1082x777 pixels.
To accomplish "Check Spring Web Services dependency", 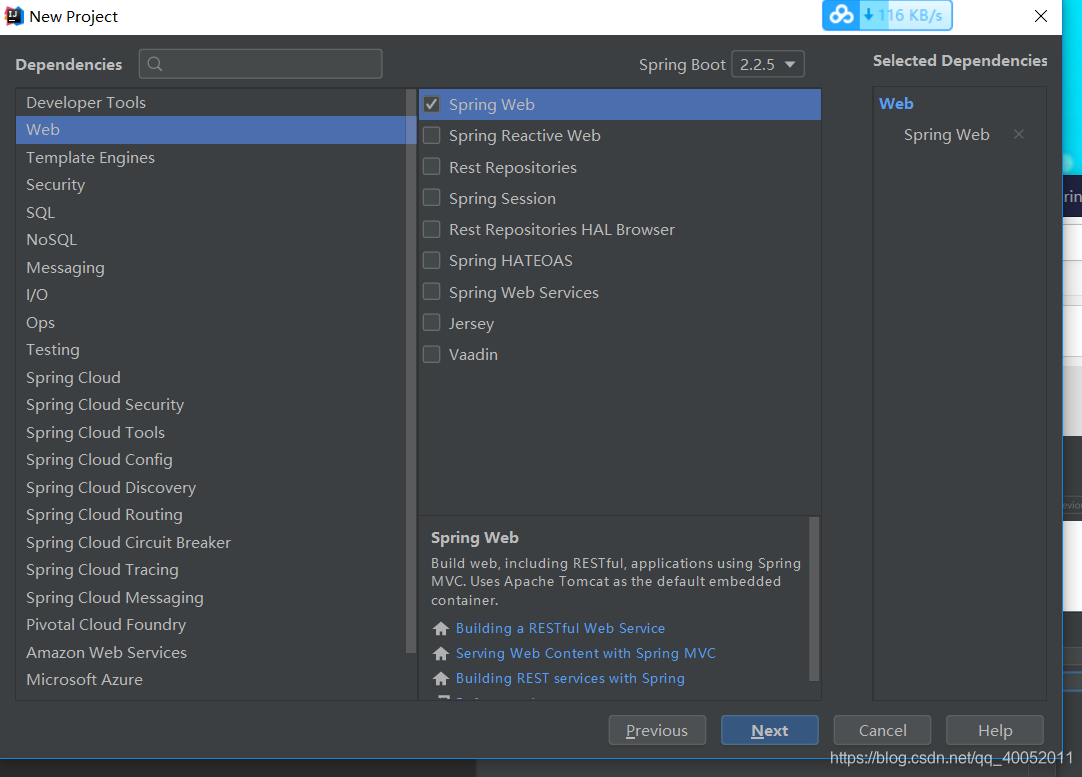I will click(x=431, y=292).
